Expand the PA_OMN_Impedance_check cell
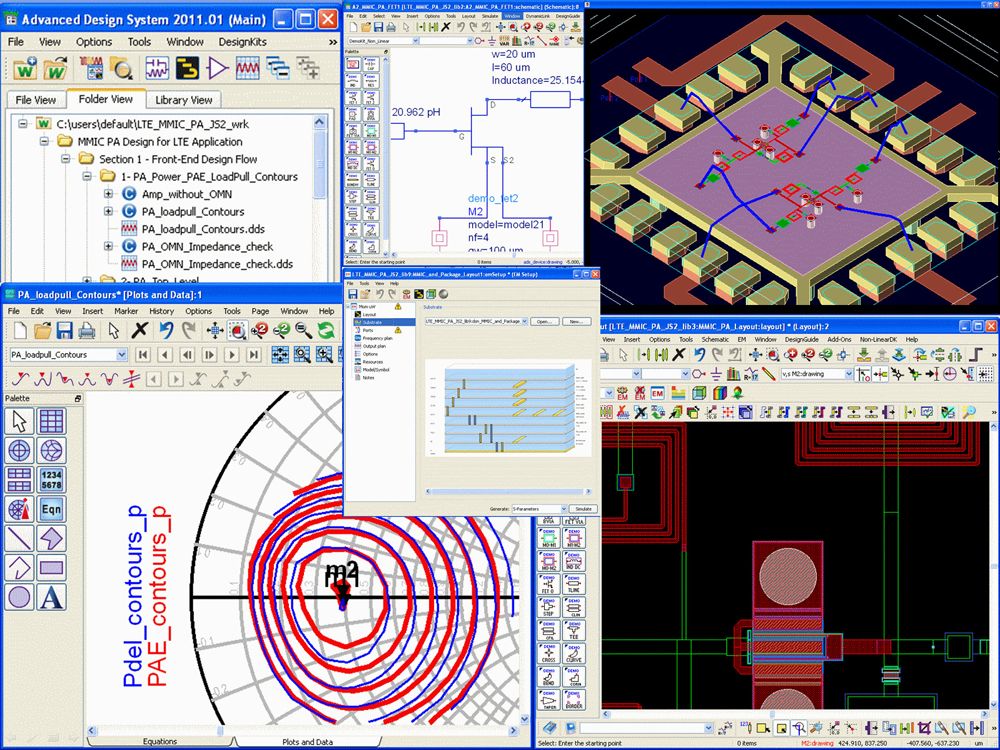This screenshot has width=1000, height=750. tap(108, 246)
